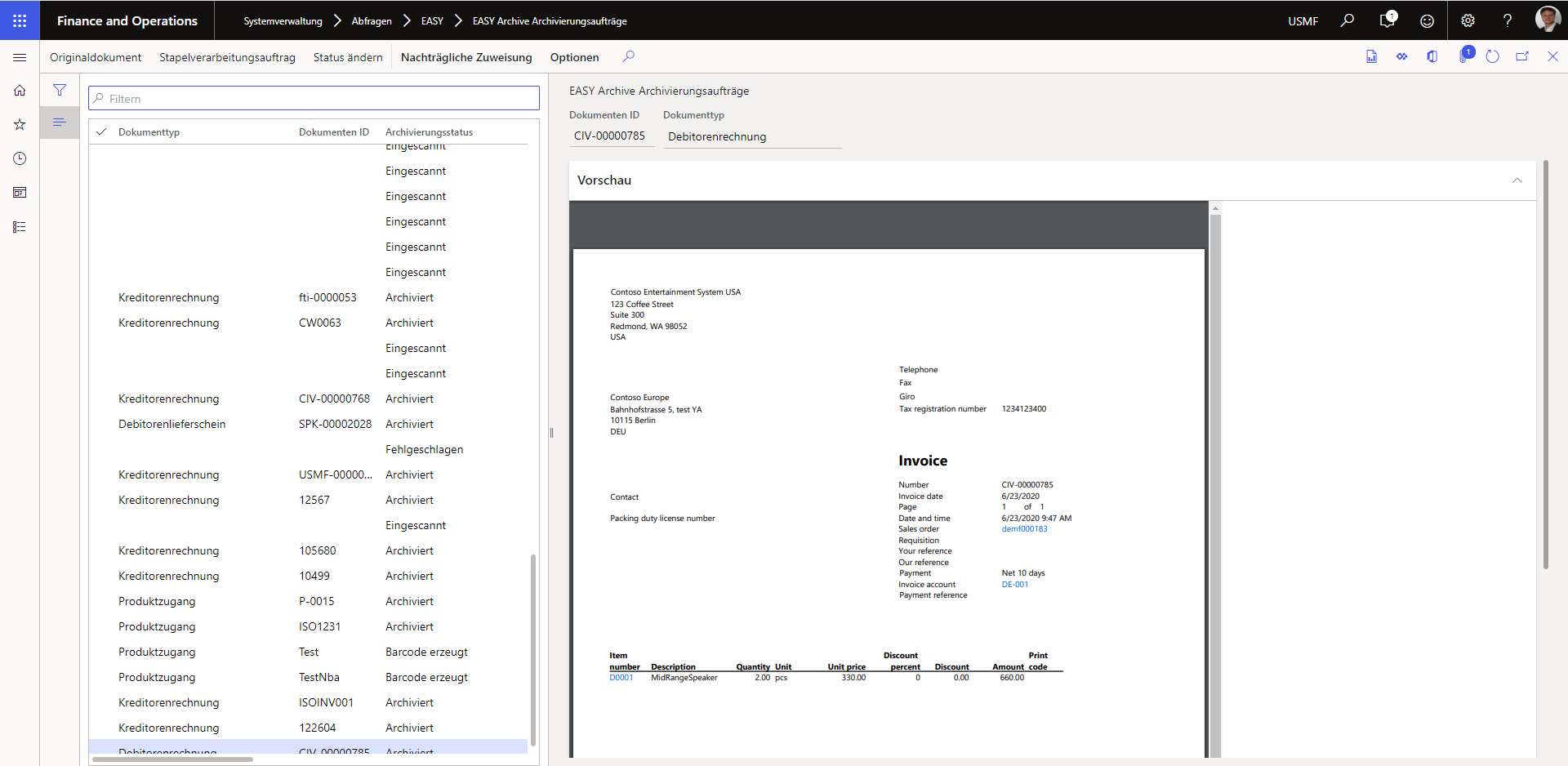The image size is (1568, 766).
Task: Open Stapelverarbeitungsauftrag menu
Action: tap(227, 57)
